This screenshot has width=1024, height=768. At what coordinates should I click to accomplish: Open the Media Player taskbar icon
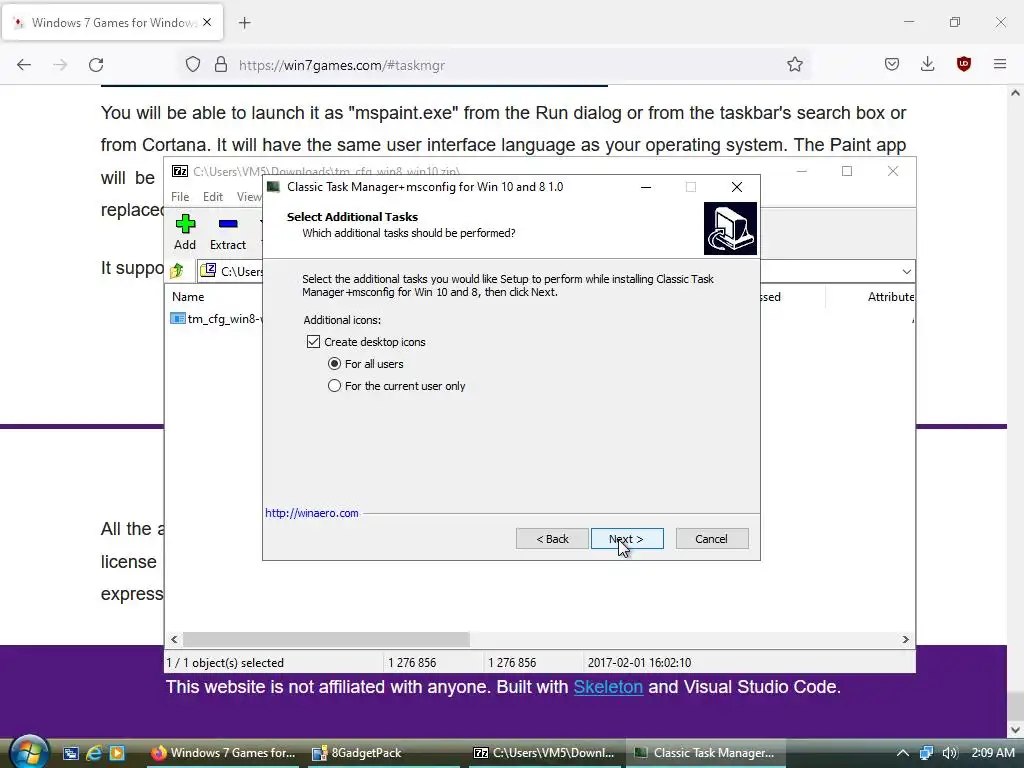pos(117,753)
